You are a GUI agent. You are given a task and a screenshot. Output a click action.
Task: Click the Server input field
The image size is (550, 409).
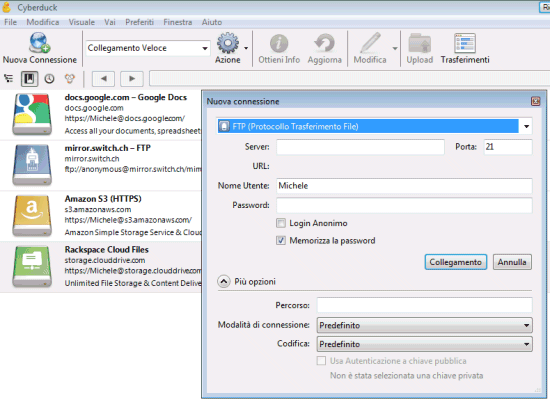tap(360, 147)
